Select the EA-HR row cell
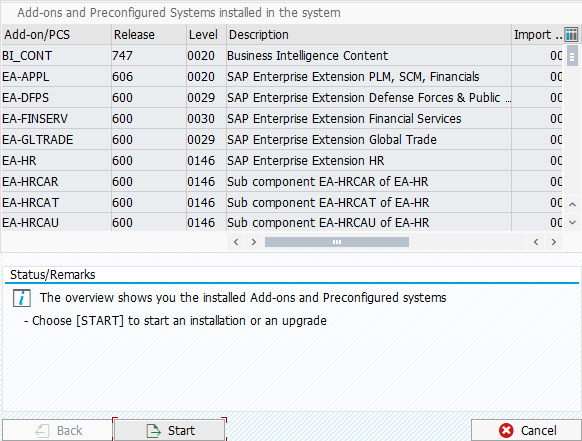The image size is (582, 441). click(56, 161)
